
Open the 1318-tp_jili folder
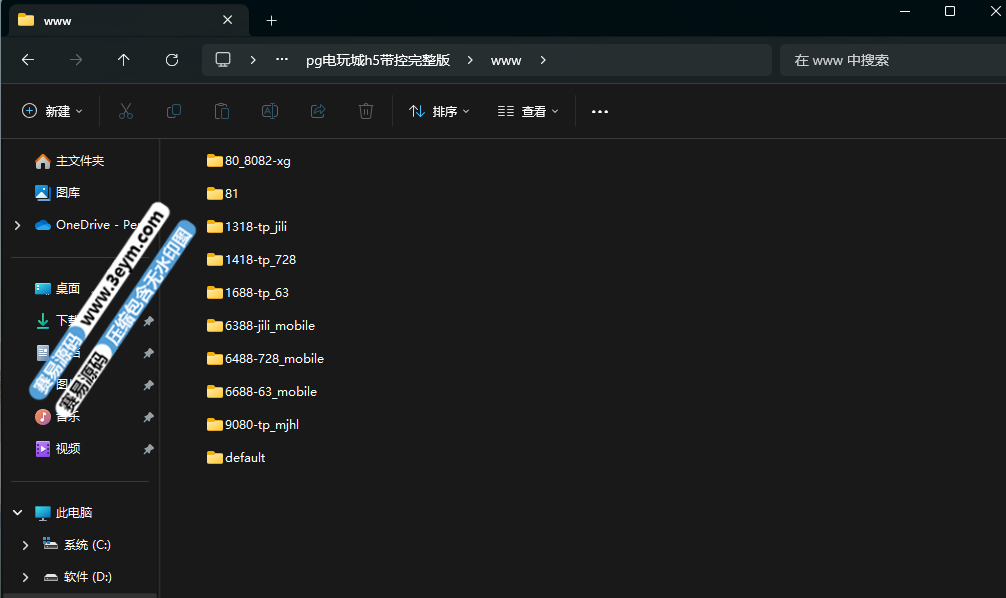click(255, 226)
